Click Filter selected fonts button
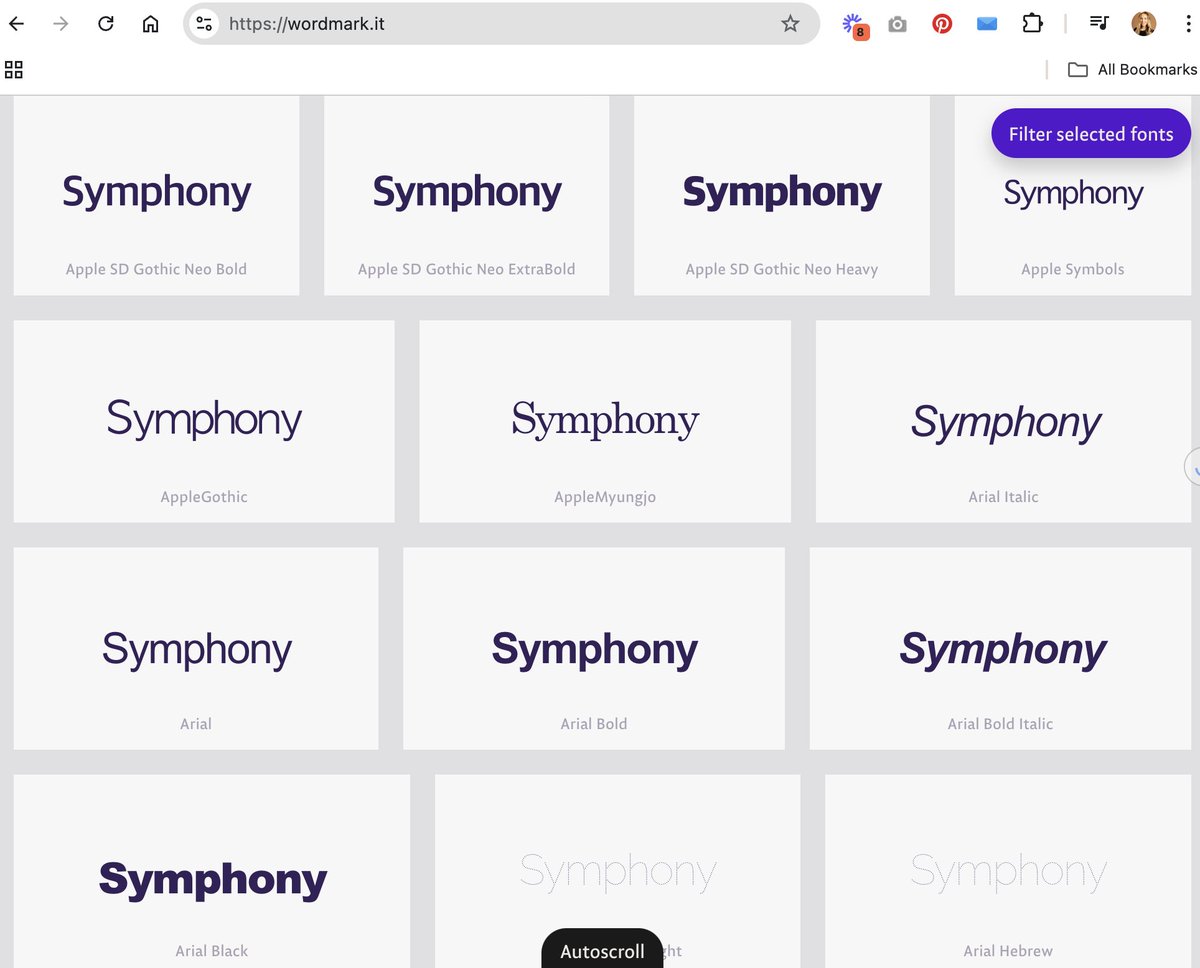Image resolution: width=1200 pixels, height=968 pixels. [x=1091, y=134]
